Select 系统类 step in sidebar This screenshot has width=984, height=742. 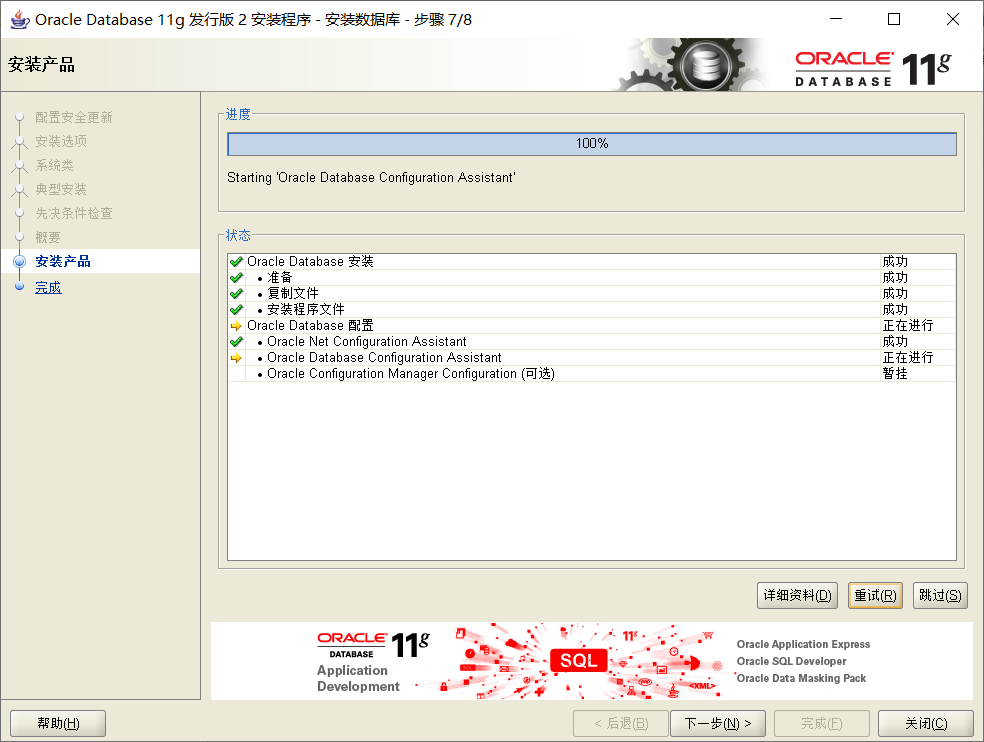(55, 165)
